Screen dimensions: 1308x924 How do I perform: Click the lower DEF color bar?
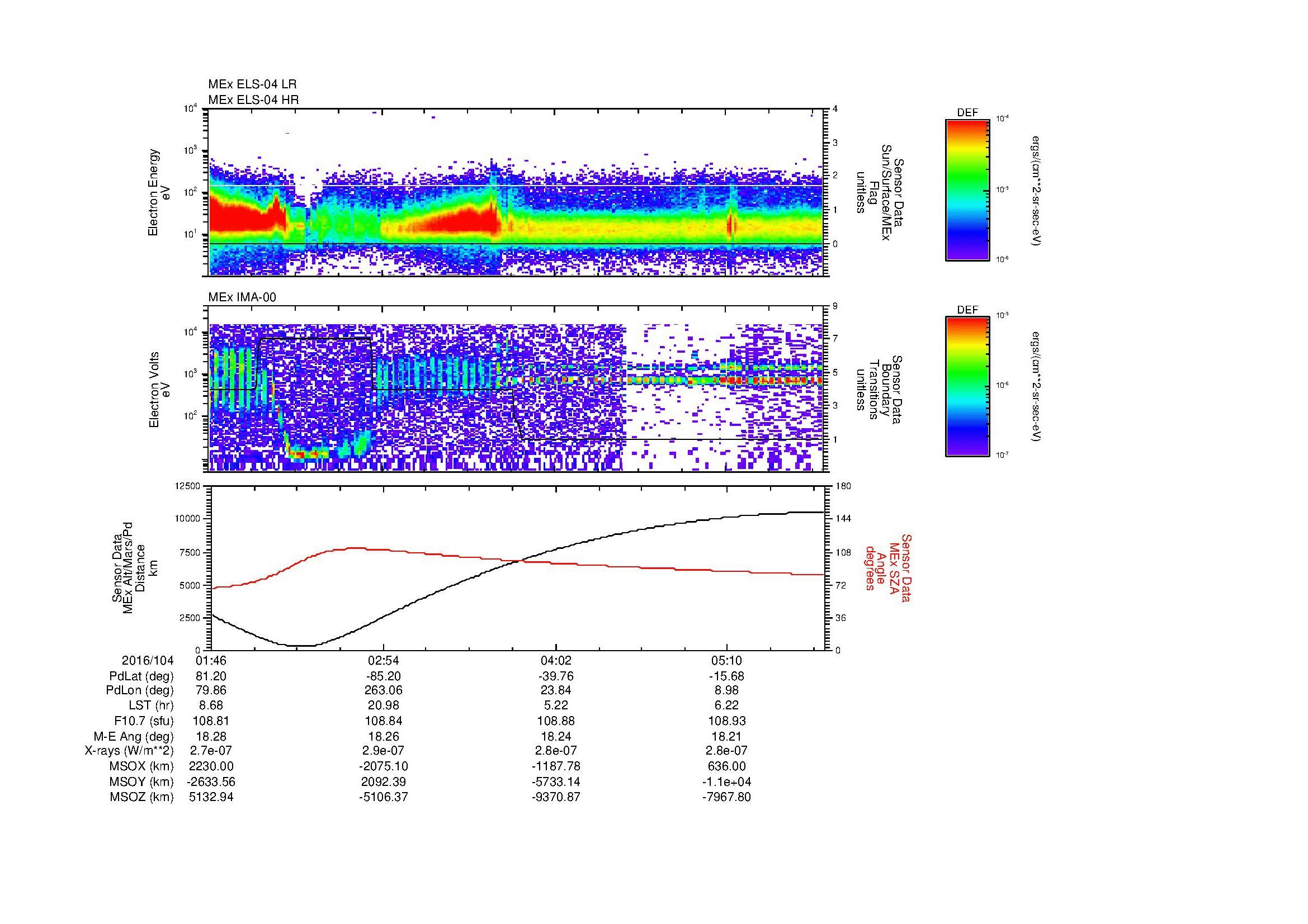[967, 387]
